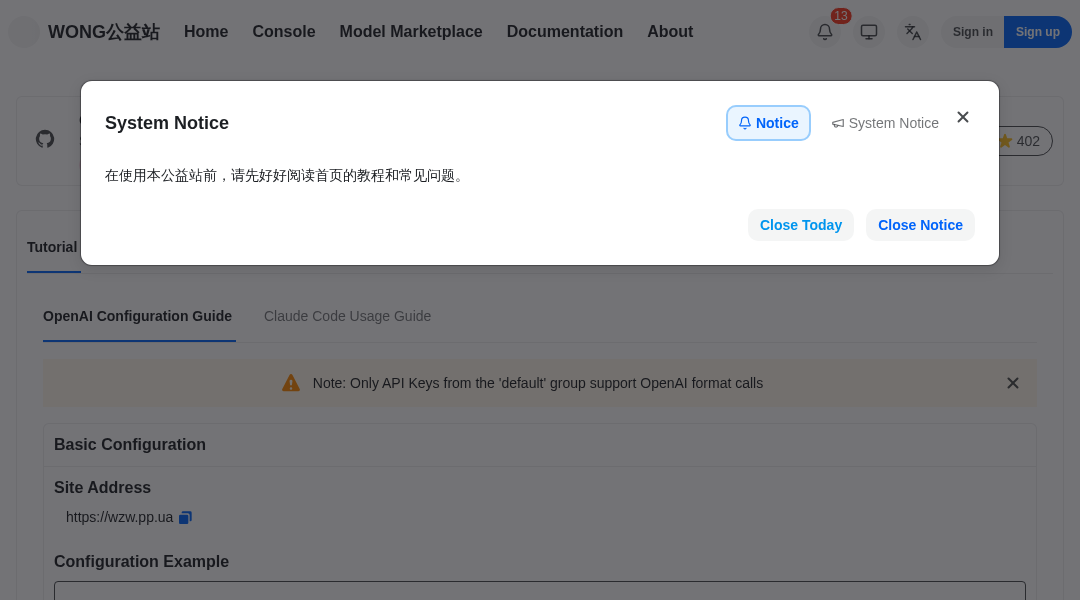Viewport: 1080px width, 600px height.
Task: Toggle the theme monitor icon in header
Action: coord(869,32)
